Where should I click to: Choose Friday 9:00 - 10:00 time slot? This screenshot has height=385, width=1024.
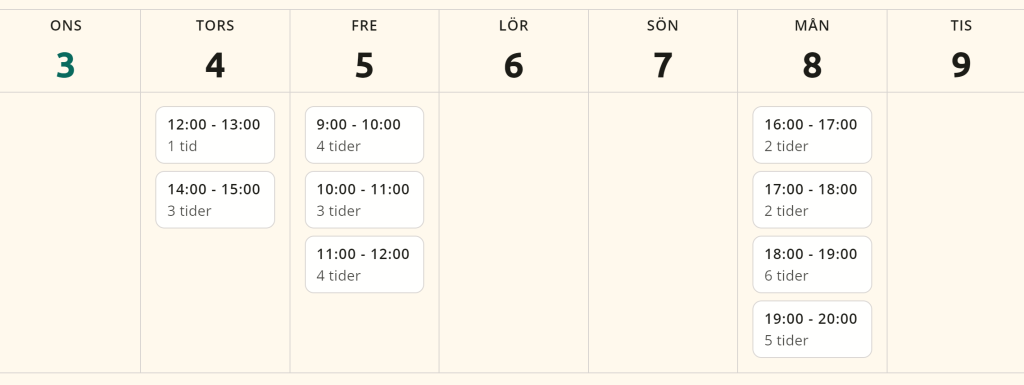click(x=364, y=135)
